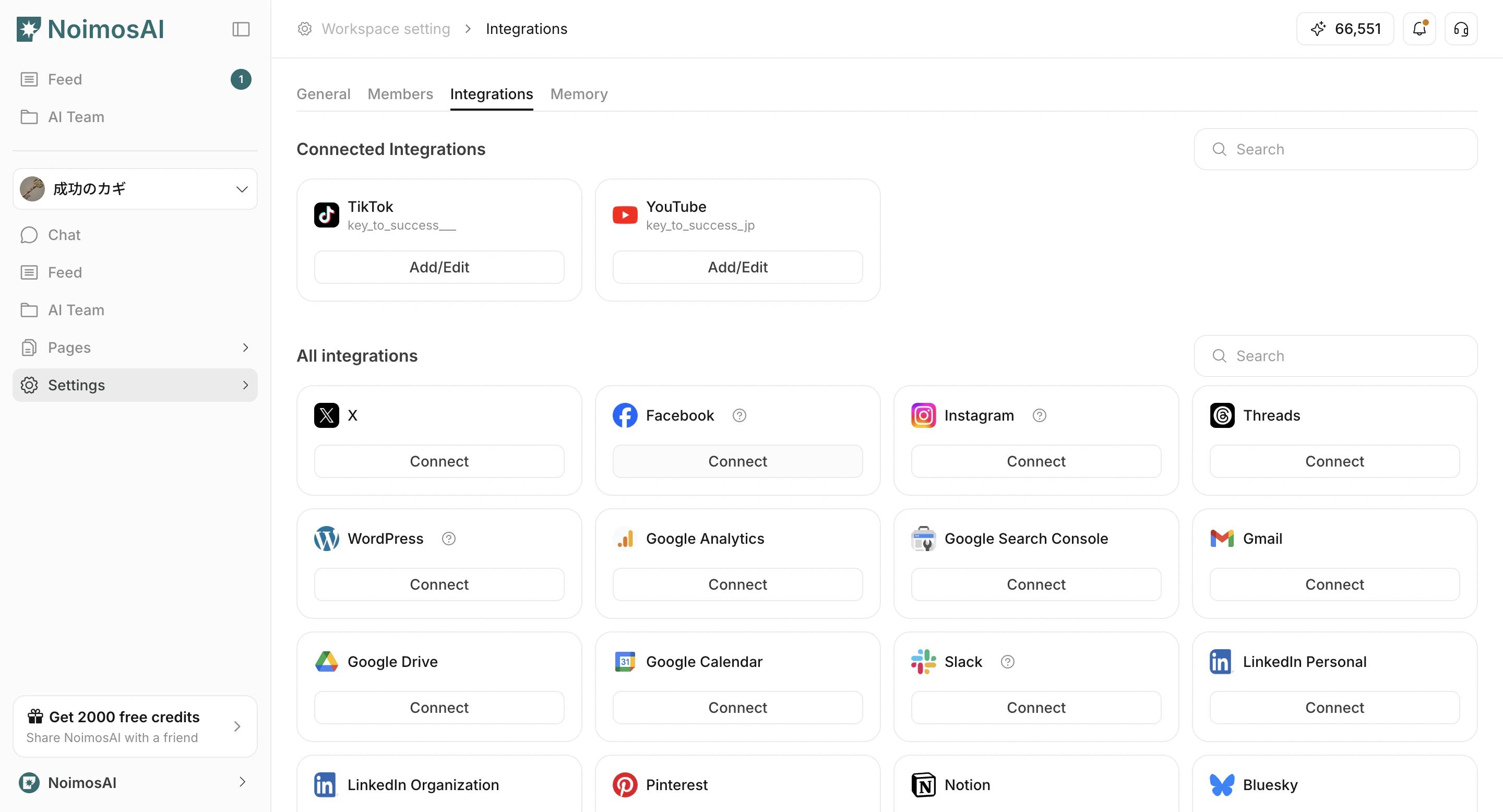Click the TikTok integration icon

(x=326, y=214)
